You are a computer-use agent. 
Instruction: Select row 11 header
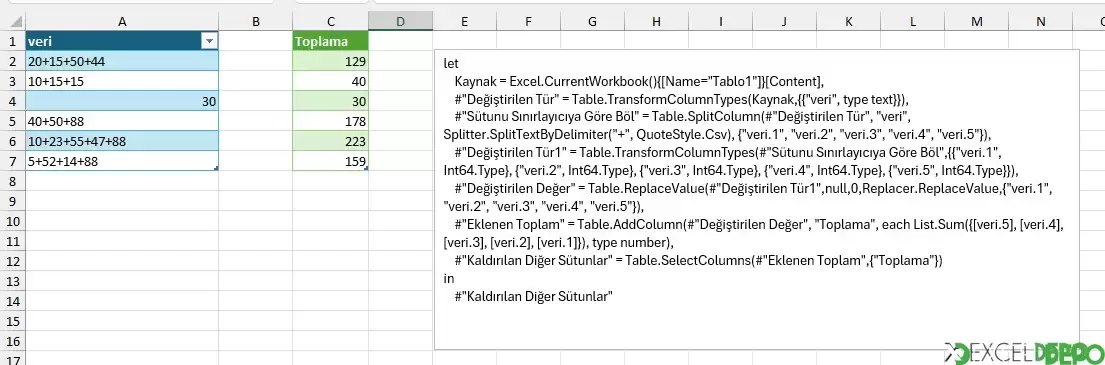pyautogui.click(x=12, y=242)
